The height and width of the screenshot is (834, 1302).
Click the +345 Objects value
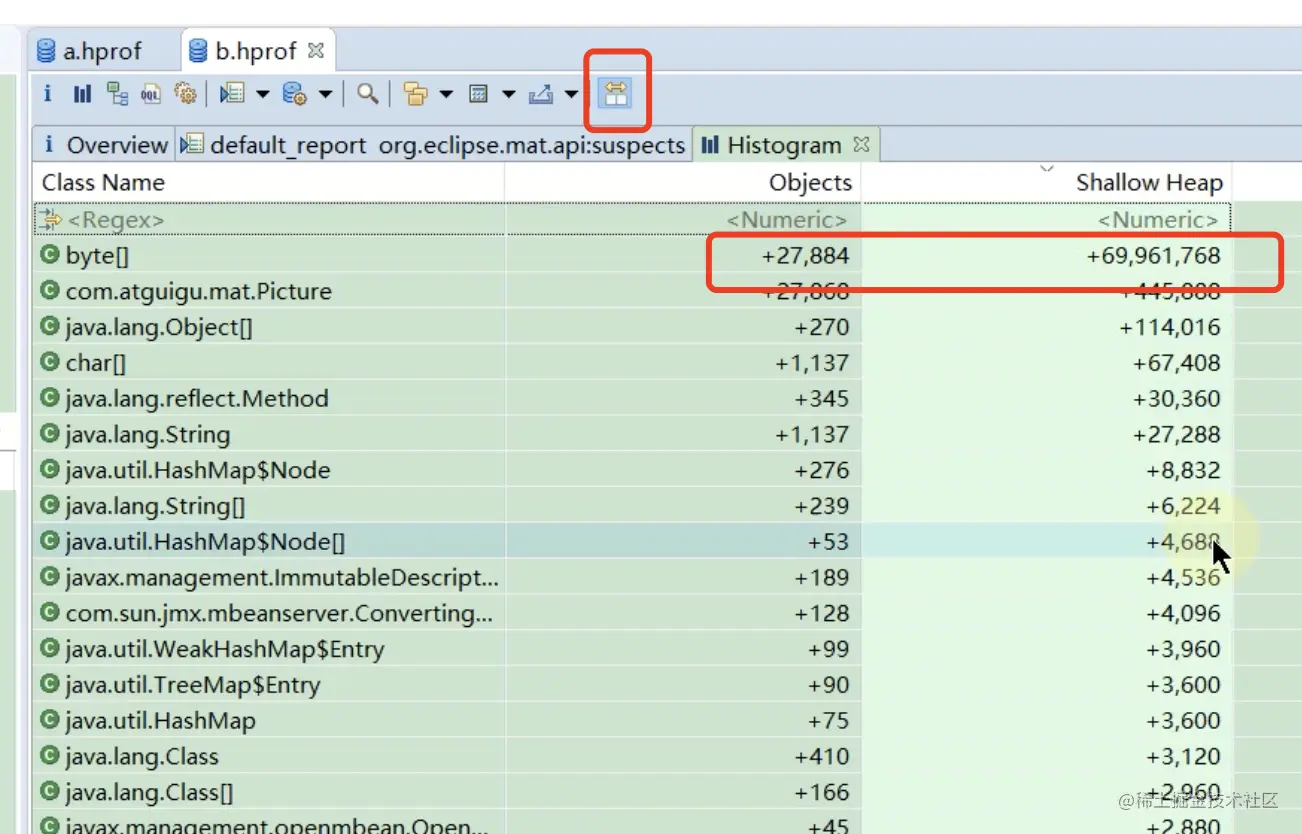click(x=822, y=398)
